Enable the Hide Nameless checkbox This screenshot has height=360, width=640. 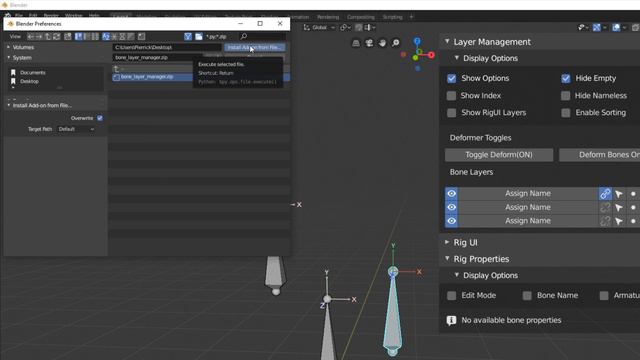[x=566, y=96]
